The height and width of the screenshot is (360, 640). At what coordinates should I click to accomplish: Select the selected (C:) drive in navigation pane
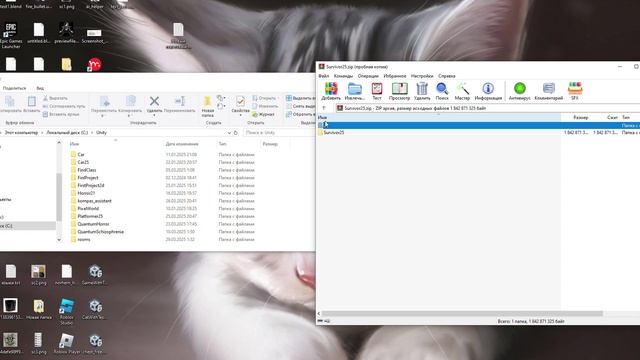pyautogui.click(x=27, y=226)
